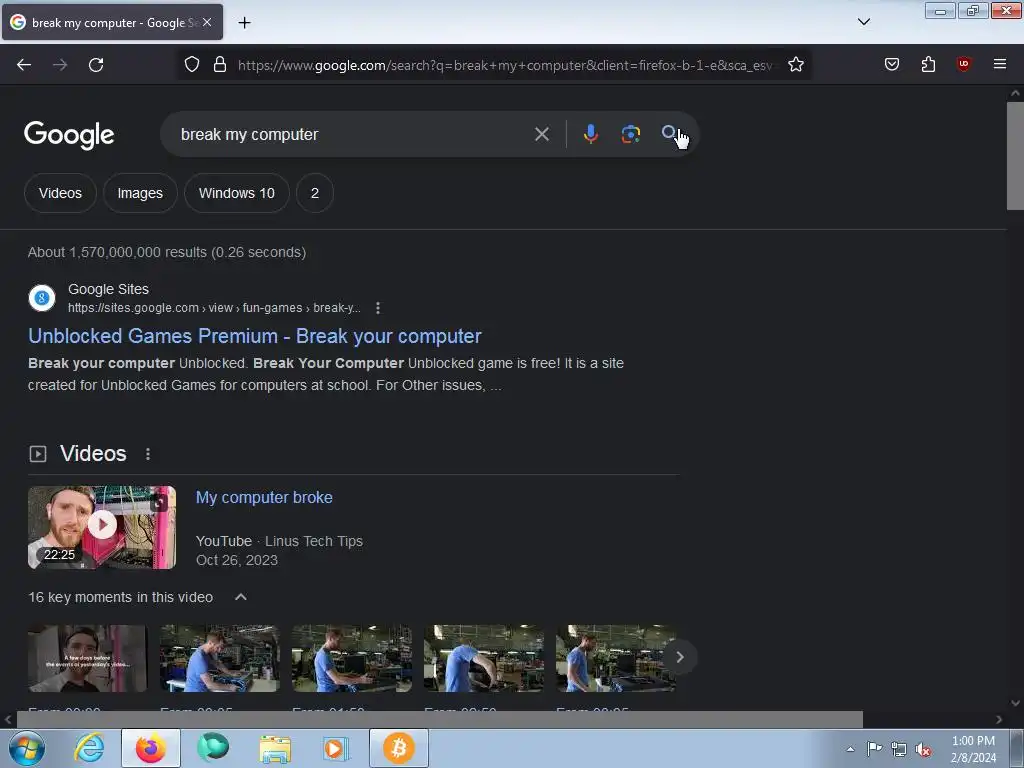Open the Extensions puzzle icon
Image resolution: width=1024 pixels, height=768 pixels.
click(x=928, y=64)
